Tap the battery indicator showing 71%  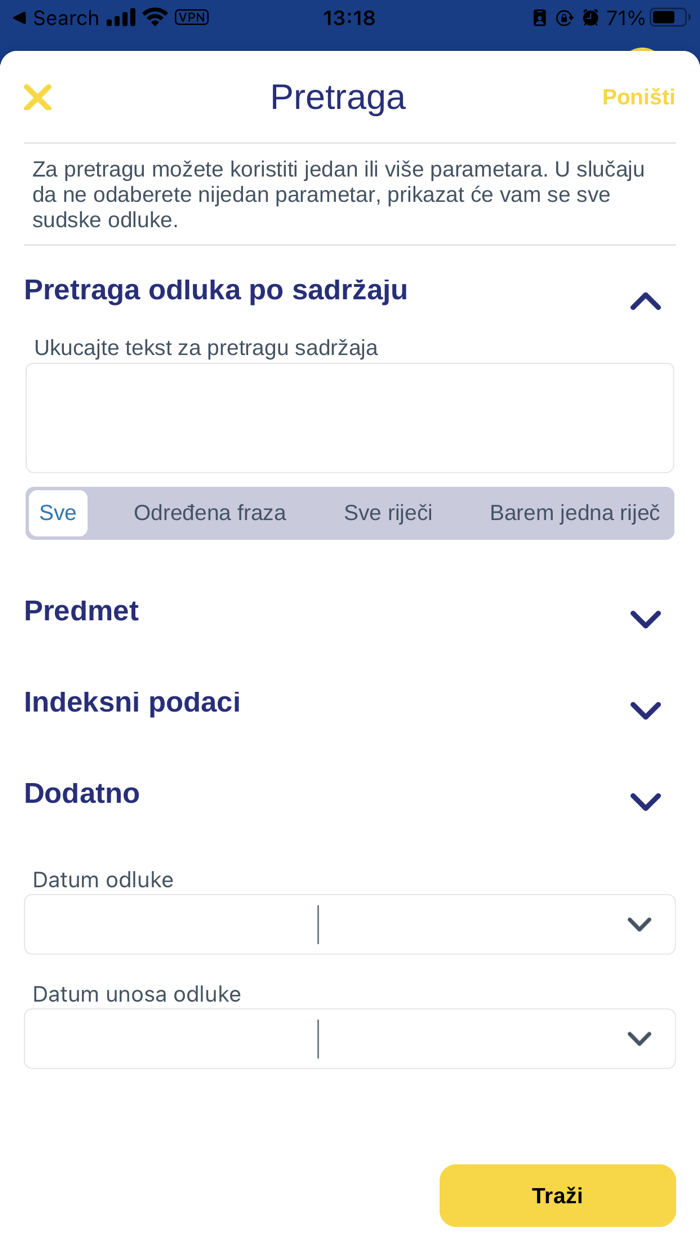pos(645,17)
